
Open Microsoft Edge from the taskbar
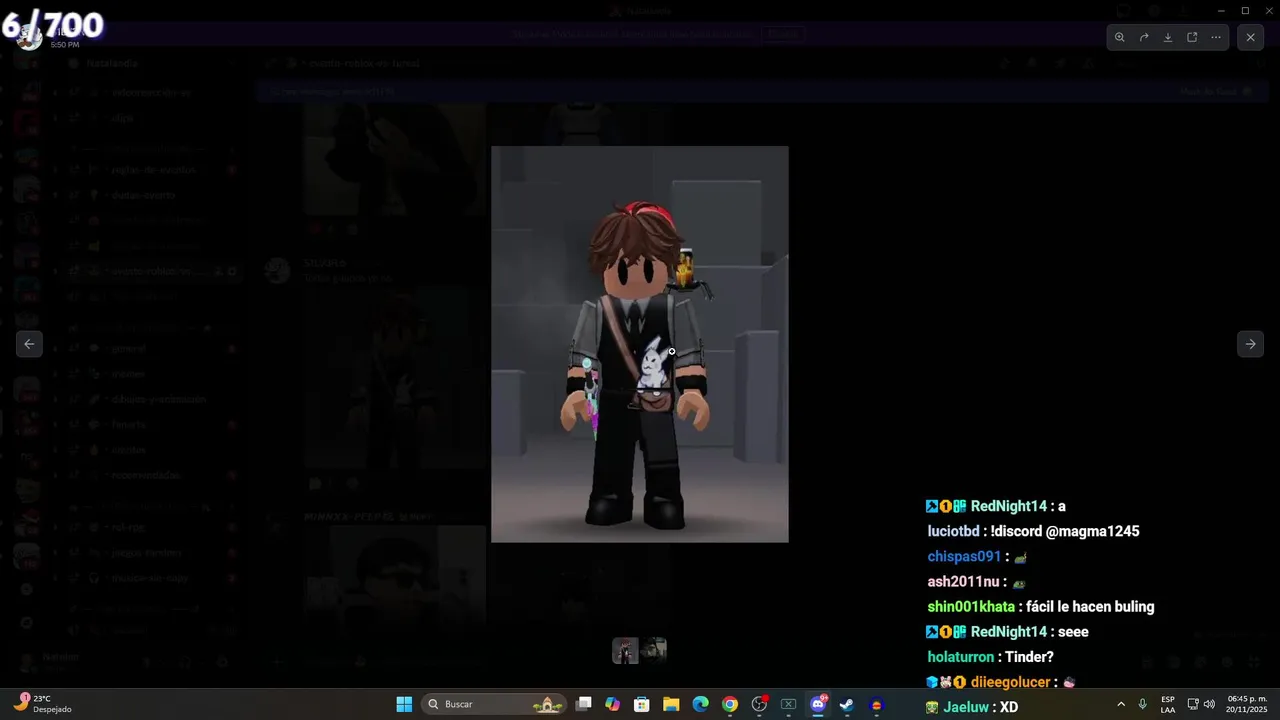[701, 704]
